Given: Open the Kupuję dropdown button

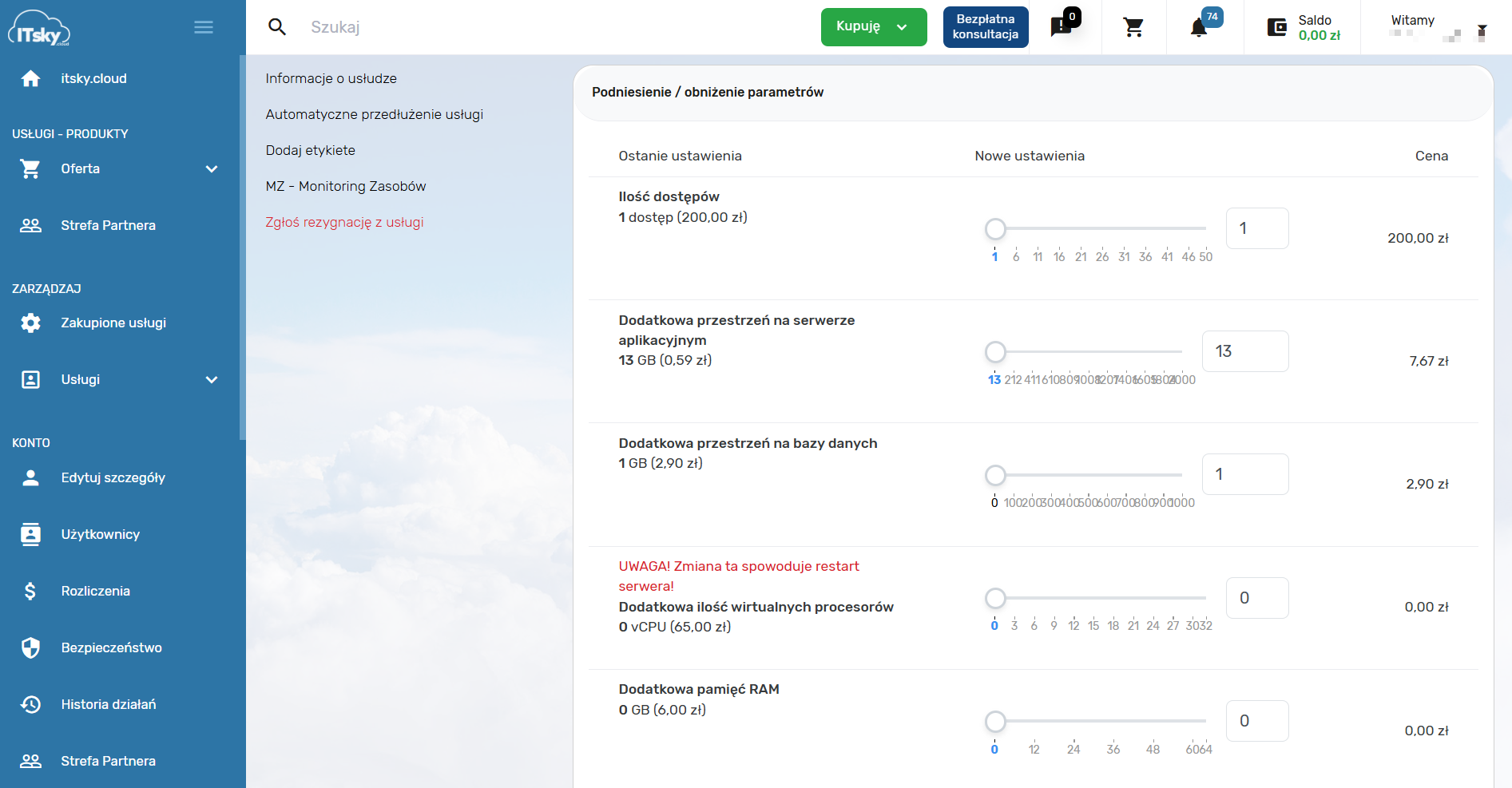Looking at the screenshot, I should pos(874,27).
